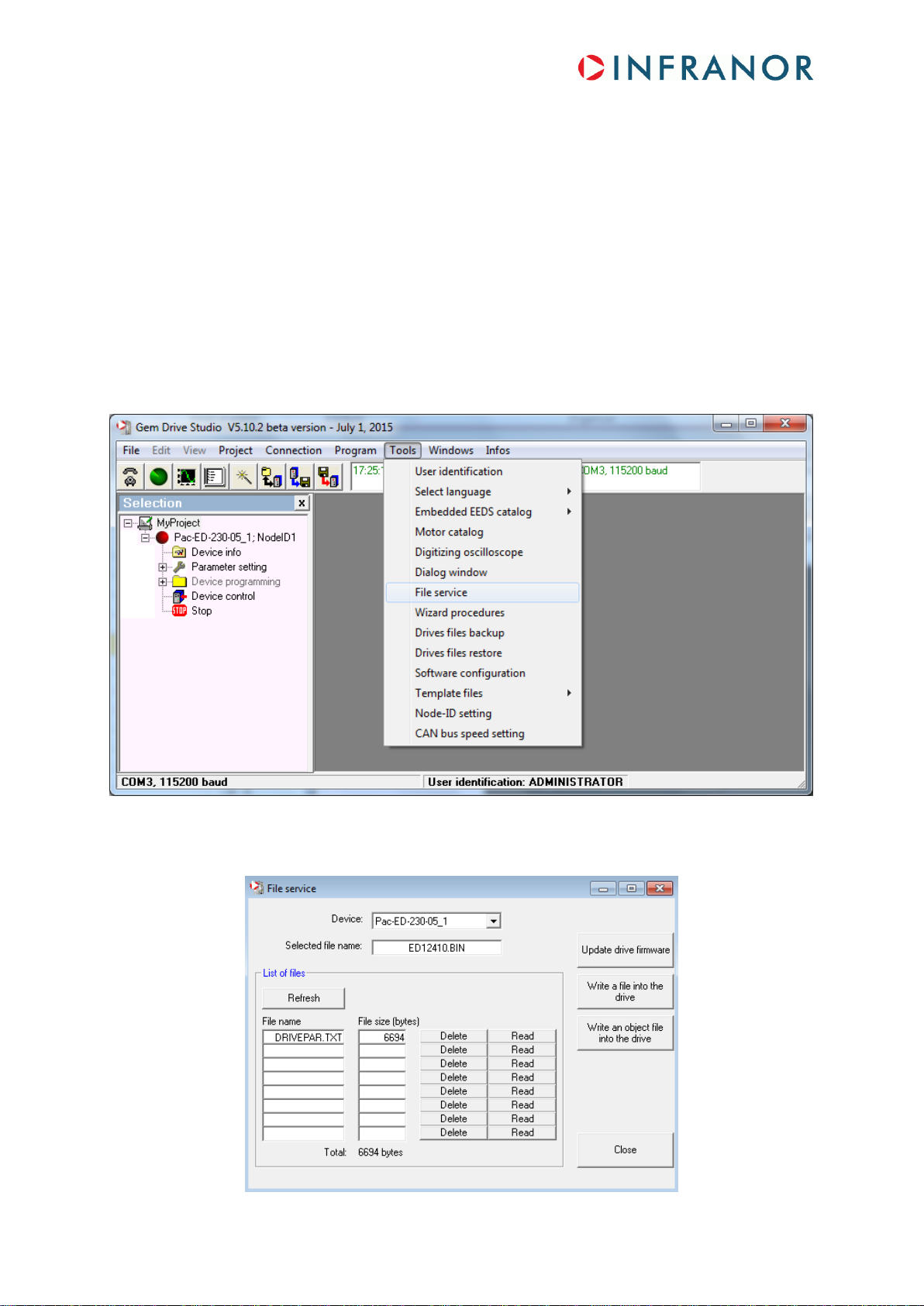Expand the Parameter setting node
This screenshot has width=924, height=1306.
coord(162,567)
